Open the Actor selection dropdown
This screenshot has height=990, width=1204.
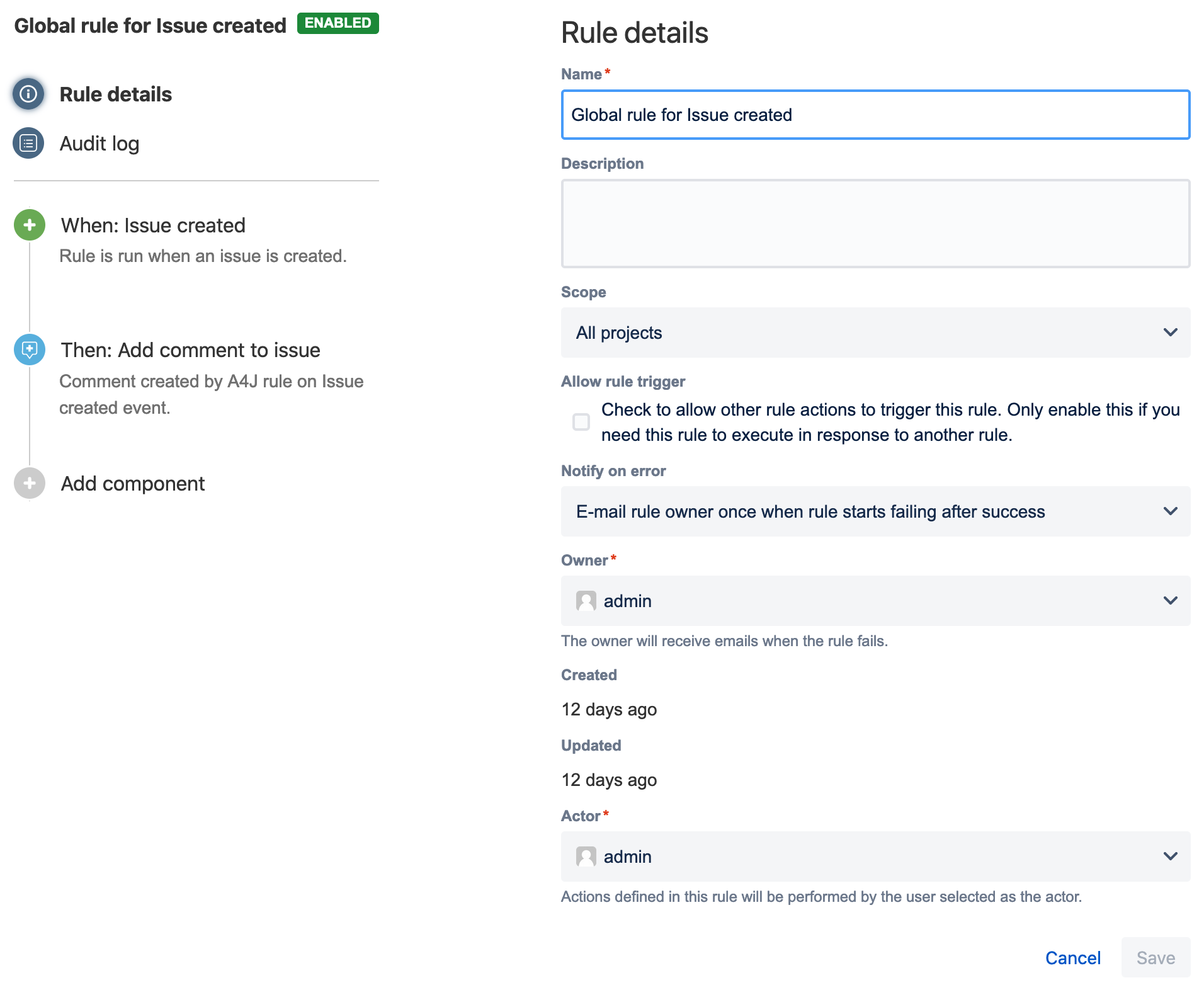click(x=875, y=856)
